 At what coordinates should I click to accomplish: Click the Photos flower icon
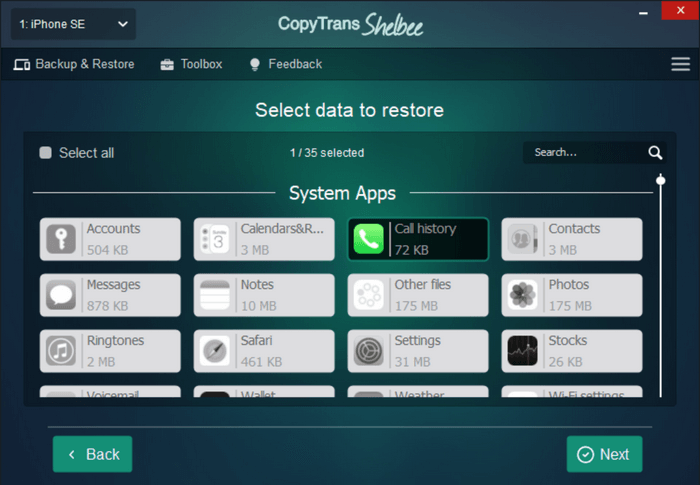coord(522,295)
